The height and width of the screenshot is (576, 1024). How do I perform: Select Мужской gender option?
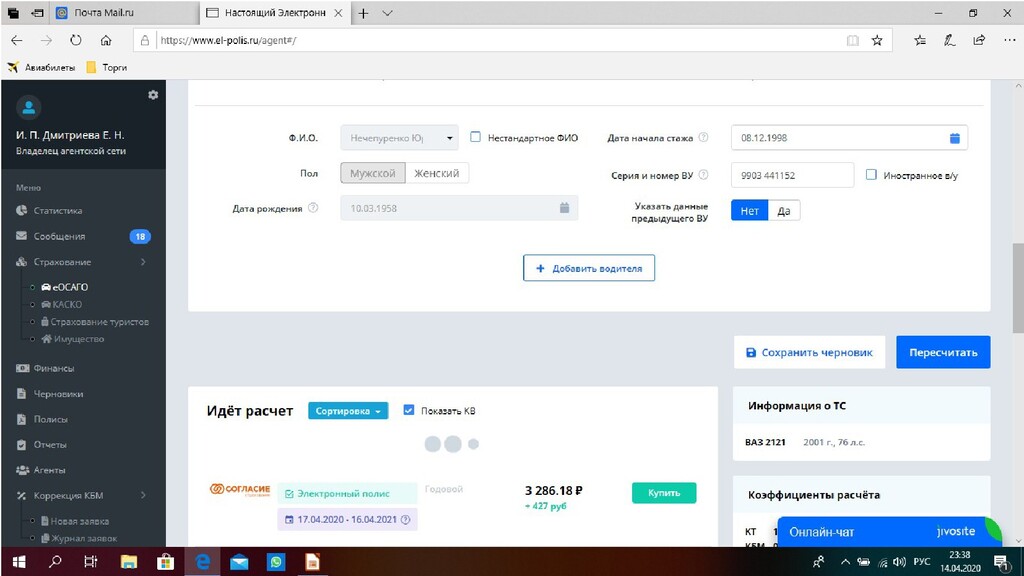373,173
